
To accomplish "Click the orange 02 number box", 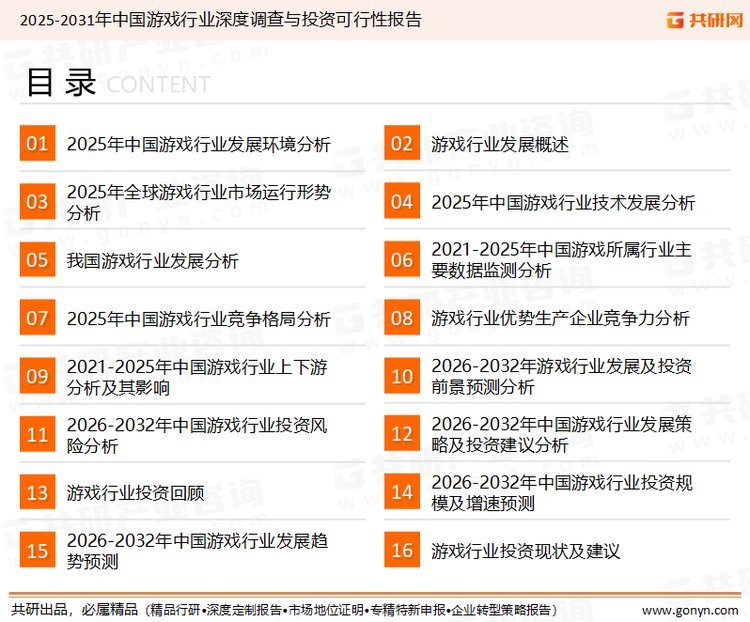I will click(402, 143).
